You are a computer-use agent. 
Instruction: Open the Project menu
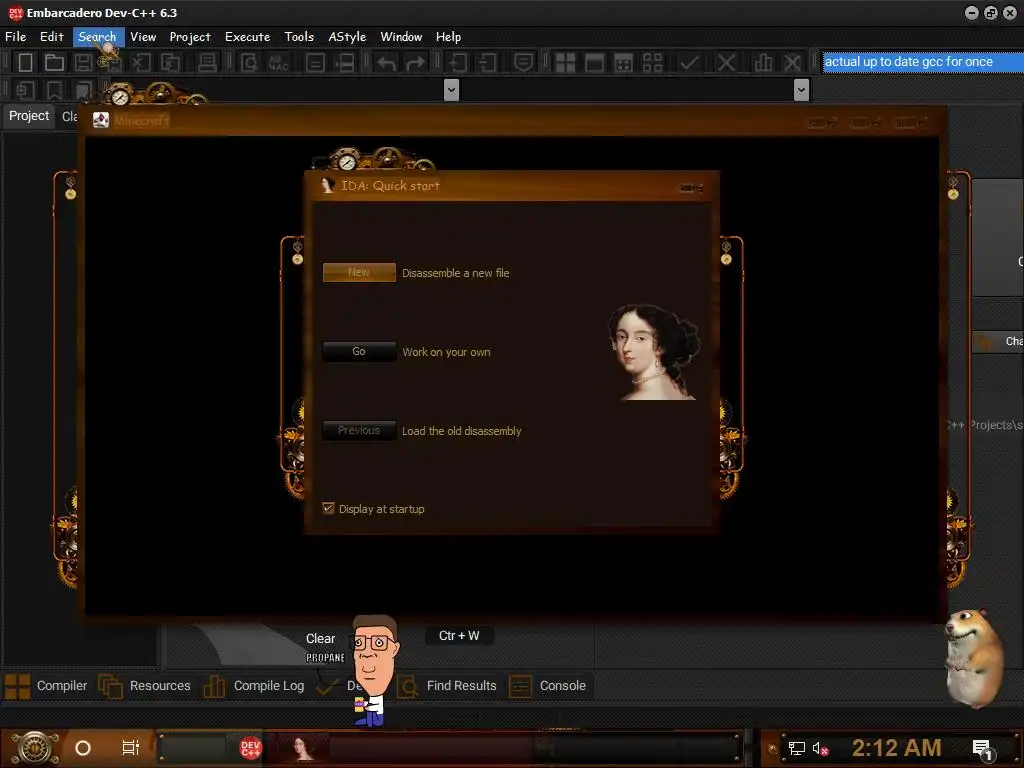190,37
